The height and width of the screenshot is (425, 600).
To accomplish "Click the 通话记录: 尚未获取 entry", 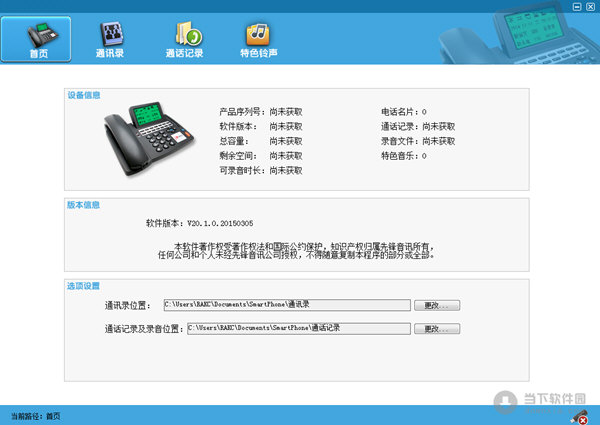I will point(418,127).
